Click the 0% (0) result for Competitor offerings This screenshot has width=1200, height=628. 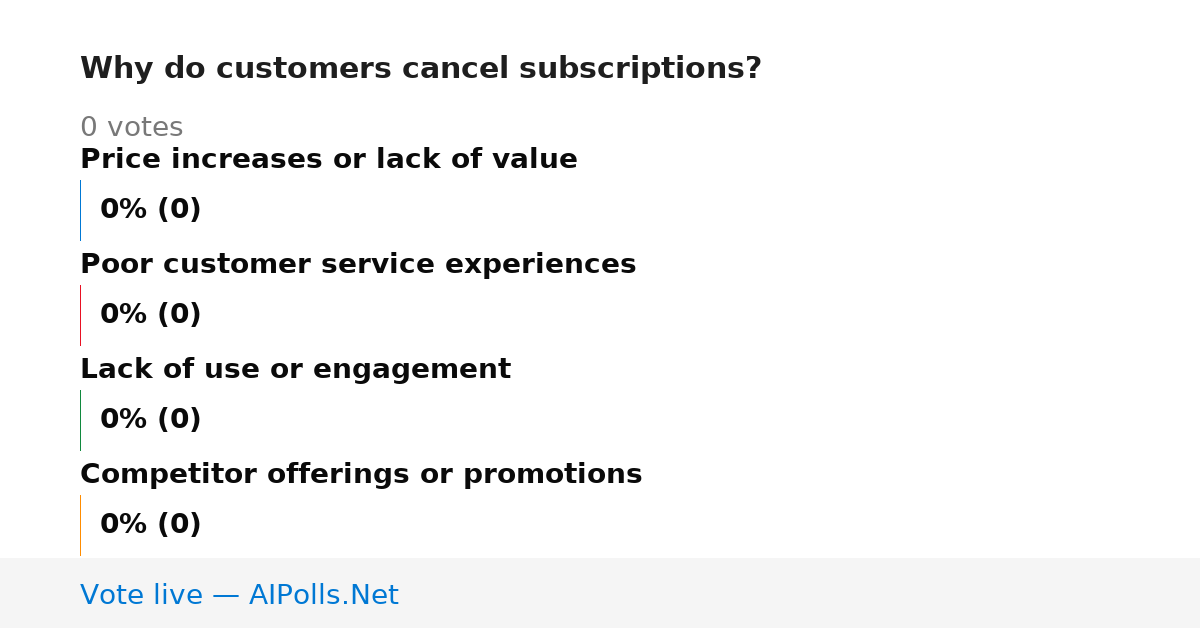[150, 525]
